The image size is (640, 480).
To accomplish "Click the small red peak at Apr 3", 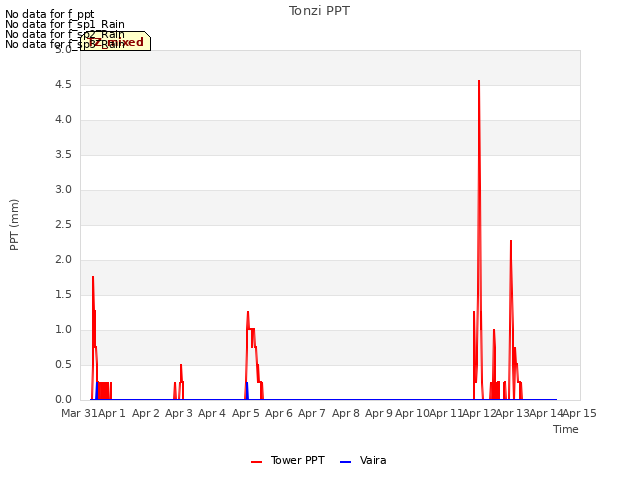I will (181, 365).
